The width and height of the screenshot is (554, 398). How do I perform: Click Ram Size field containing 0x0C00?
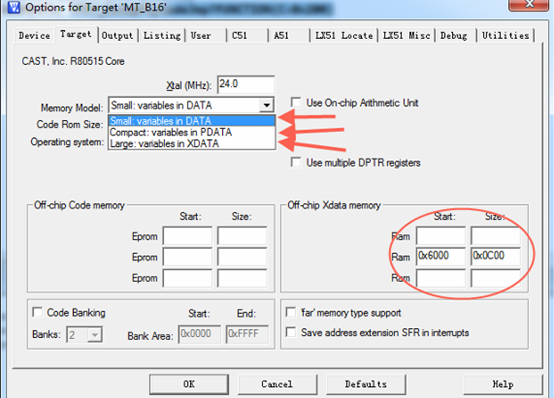tap(496, 256)
